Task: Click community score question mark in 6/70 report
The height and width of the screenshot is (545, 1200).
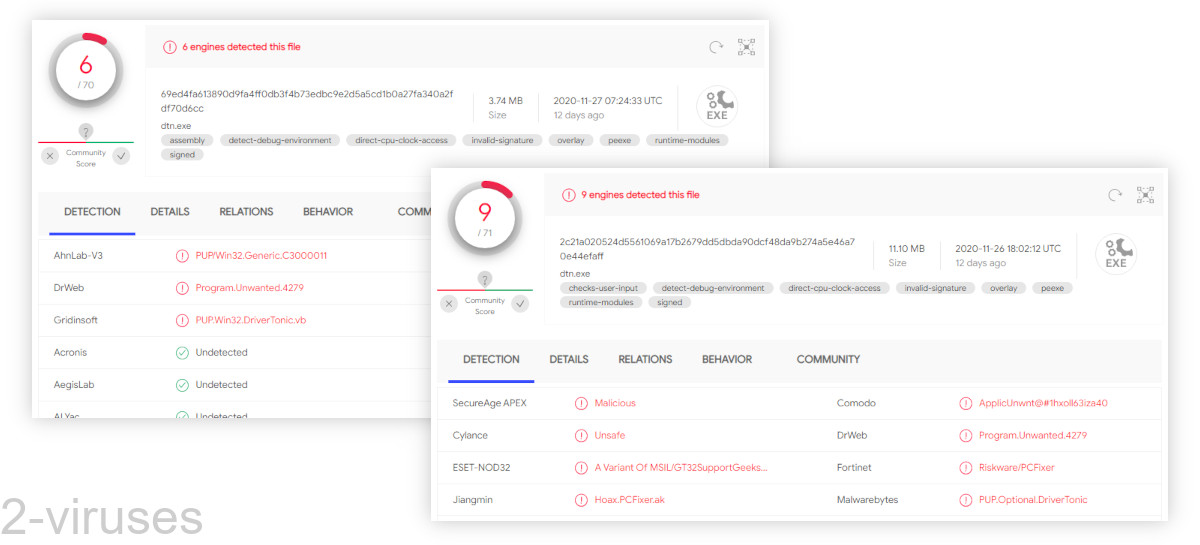Action: (x=86, y=131)
